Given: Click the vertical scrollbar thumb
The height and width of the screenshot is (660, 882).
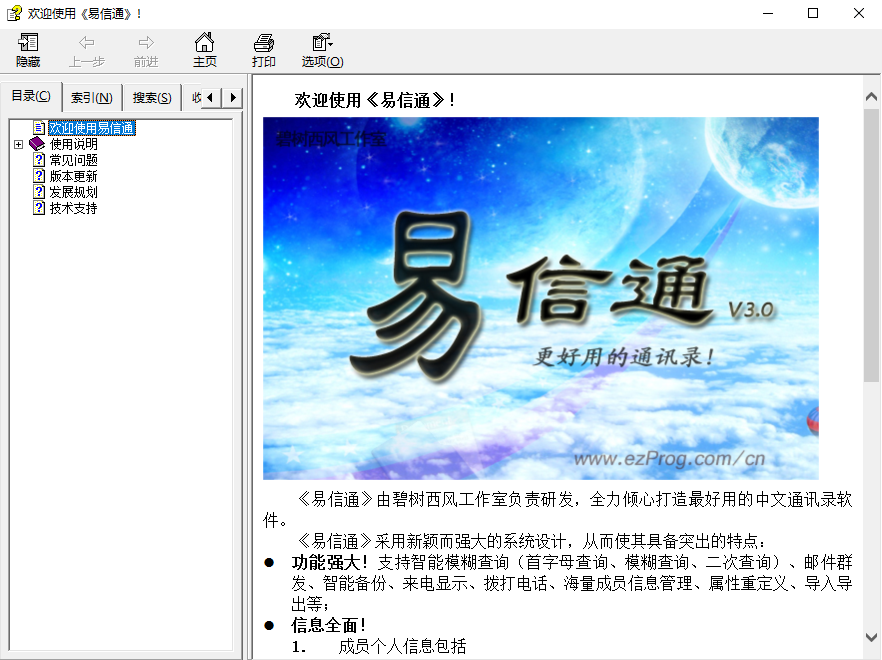Looking at the screenshot, I should click(871, 245).
